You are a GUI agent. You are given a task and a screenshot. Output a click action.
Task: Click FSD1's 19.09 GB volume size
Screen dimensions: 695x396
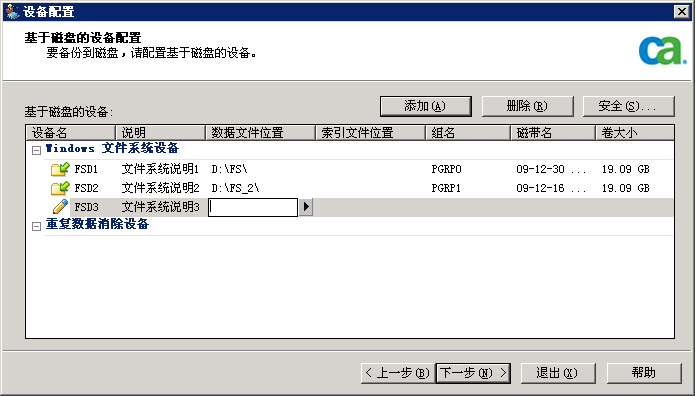tap(625, 169)
